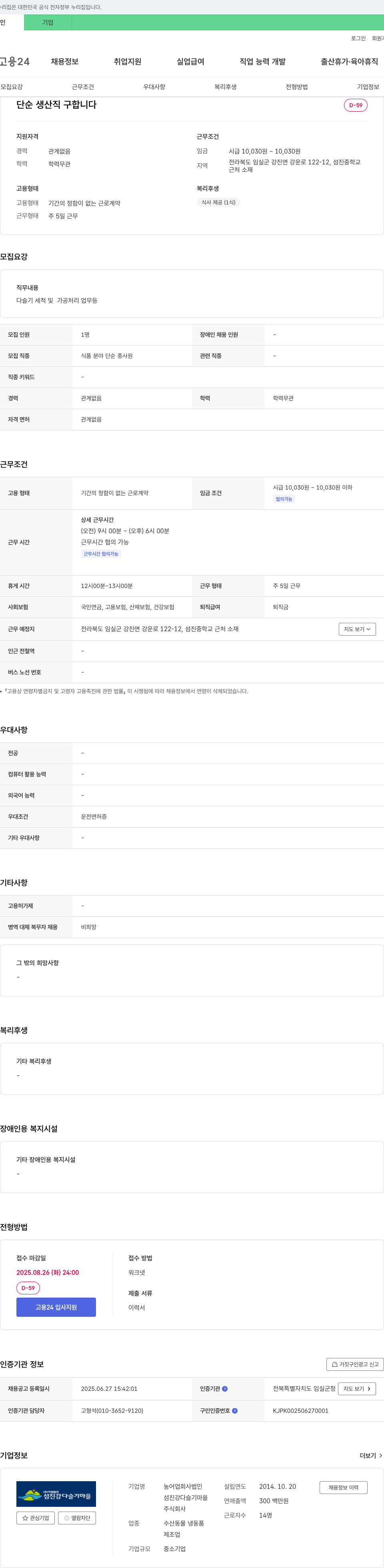Click 운전면허증 under 우대조건
Viewport: 384px width, 1568px height.
point(94,816)
